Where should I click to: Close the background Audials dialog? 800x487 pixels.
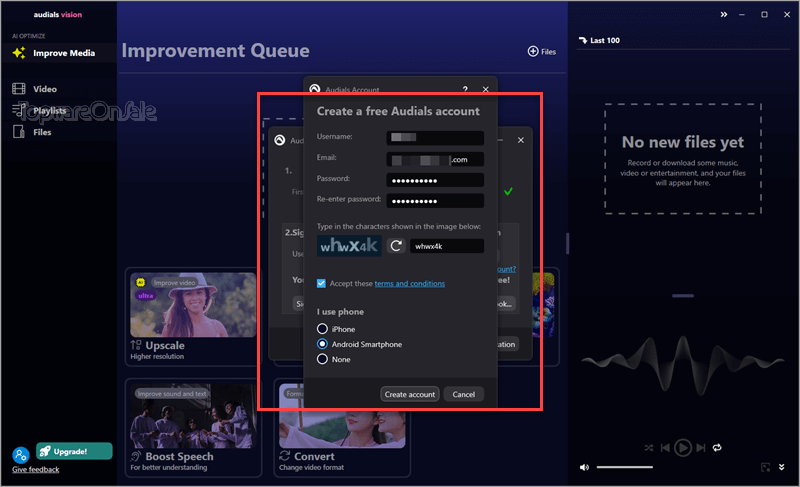(521, 140)
